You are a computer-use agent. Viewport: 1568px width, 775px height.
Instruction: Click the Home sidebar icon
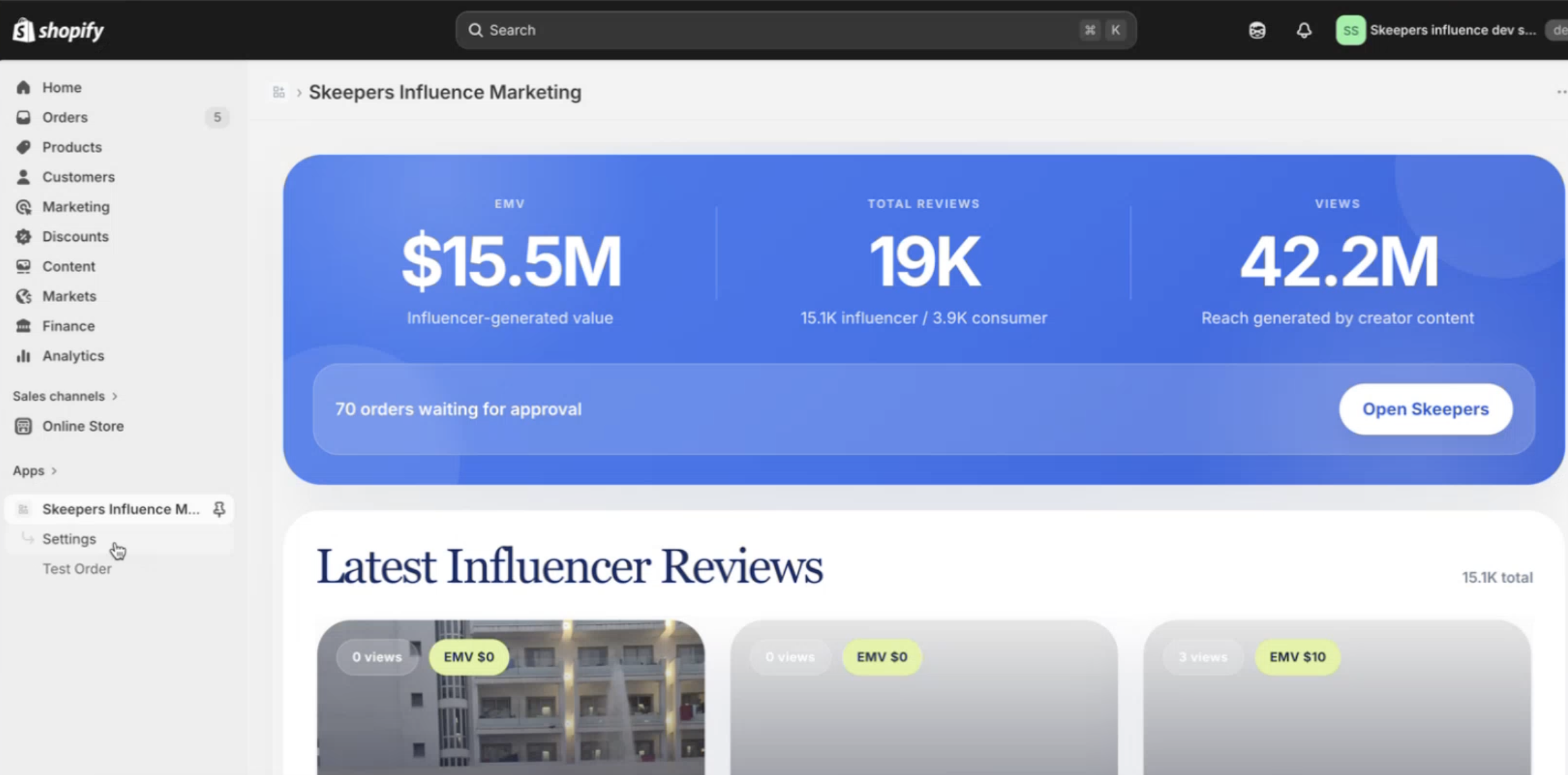[x=23, y=87]
